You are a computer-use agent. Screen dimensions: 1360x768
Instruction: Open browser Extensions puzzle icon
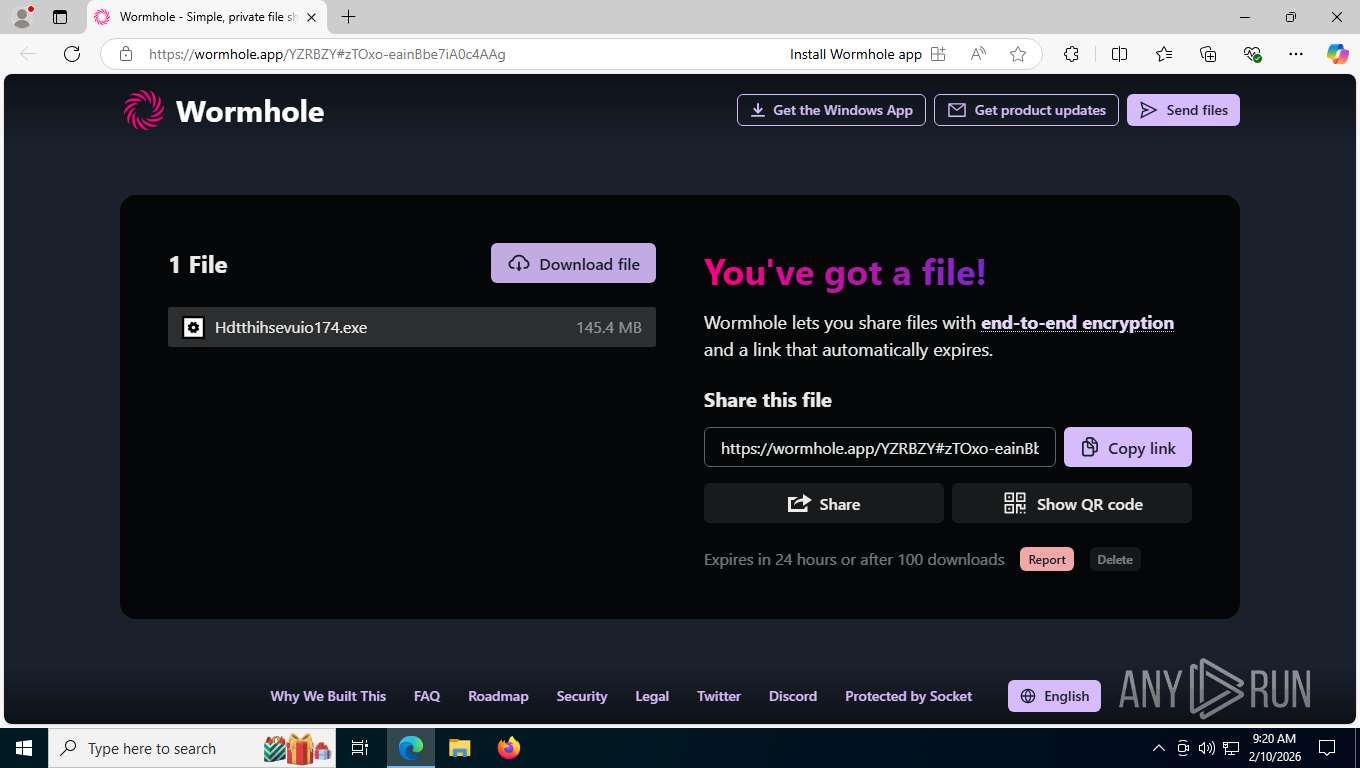(1071, 54)
